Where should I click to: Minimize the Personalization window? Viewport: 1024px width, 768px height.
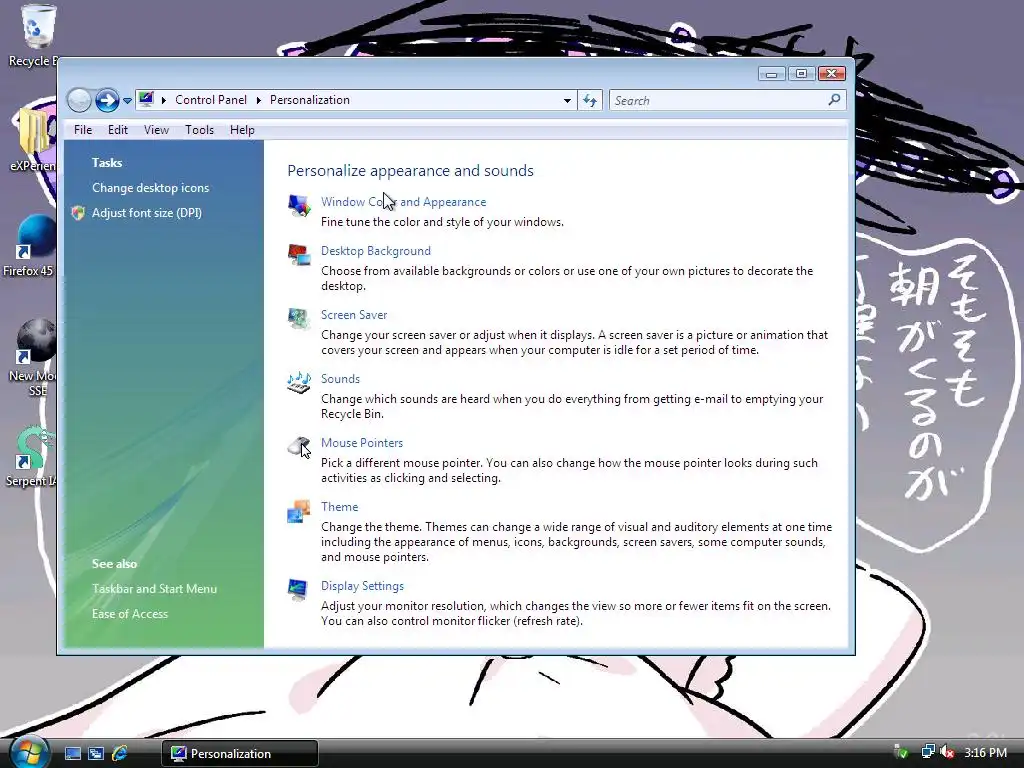point(771,74)
